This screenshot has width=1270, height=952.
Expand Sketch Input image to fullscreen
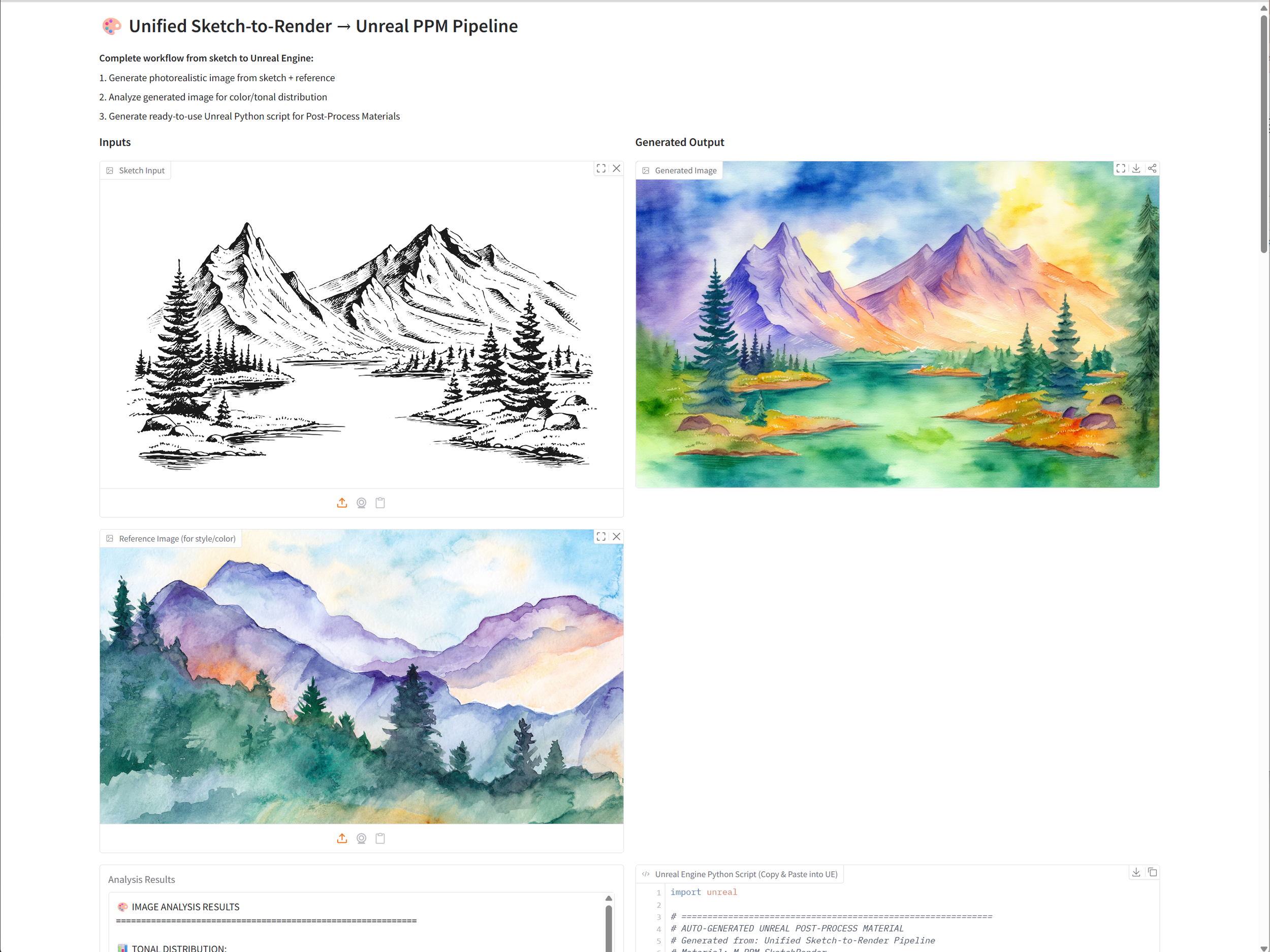click(x=600, y=168)
